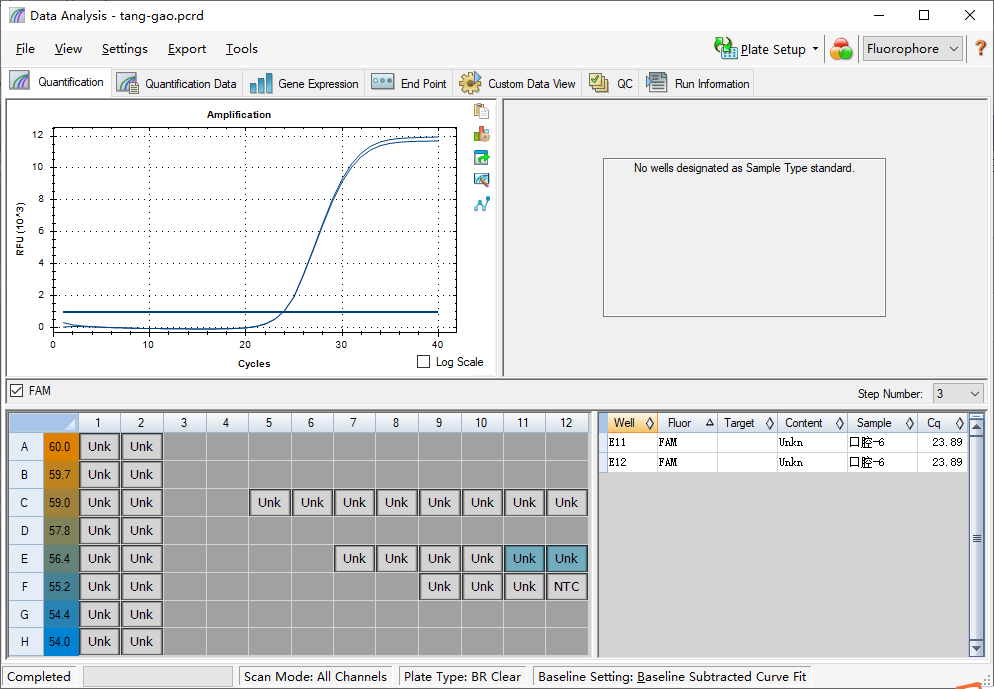This screenshot has width=994, height=689.
Task: Select the E11 row in results table
Action: click(x=784, y=442)
